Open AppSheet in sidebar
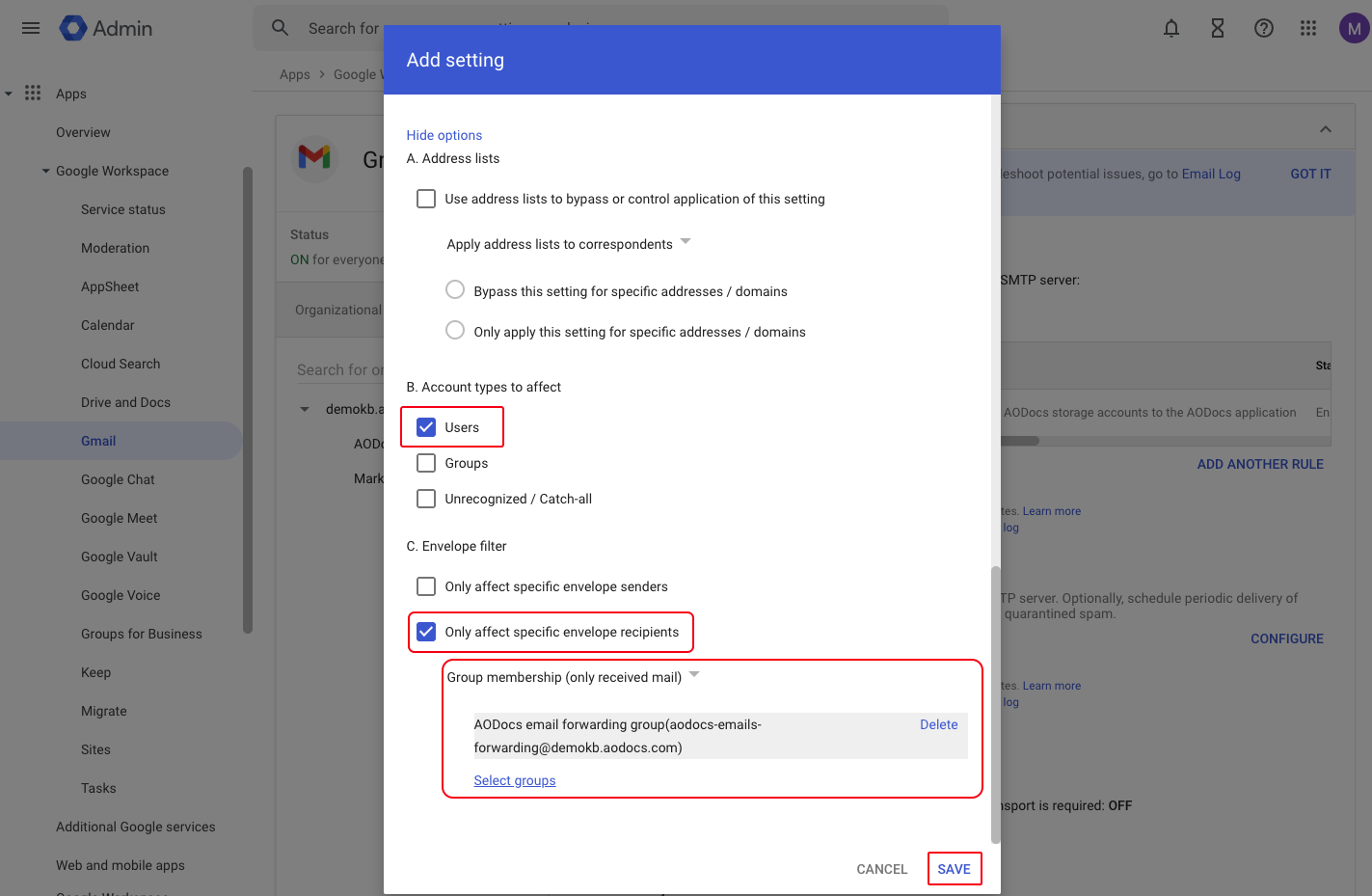Screen dimensions: 1372x896 [110, 286]
